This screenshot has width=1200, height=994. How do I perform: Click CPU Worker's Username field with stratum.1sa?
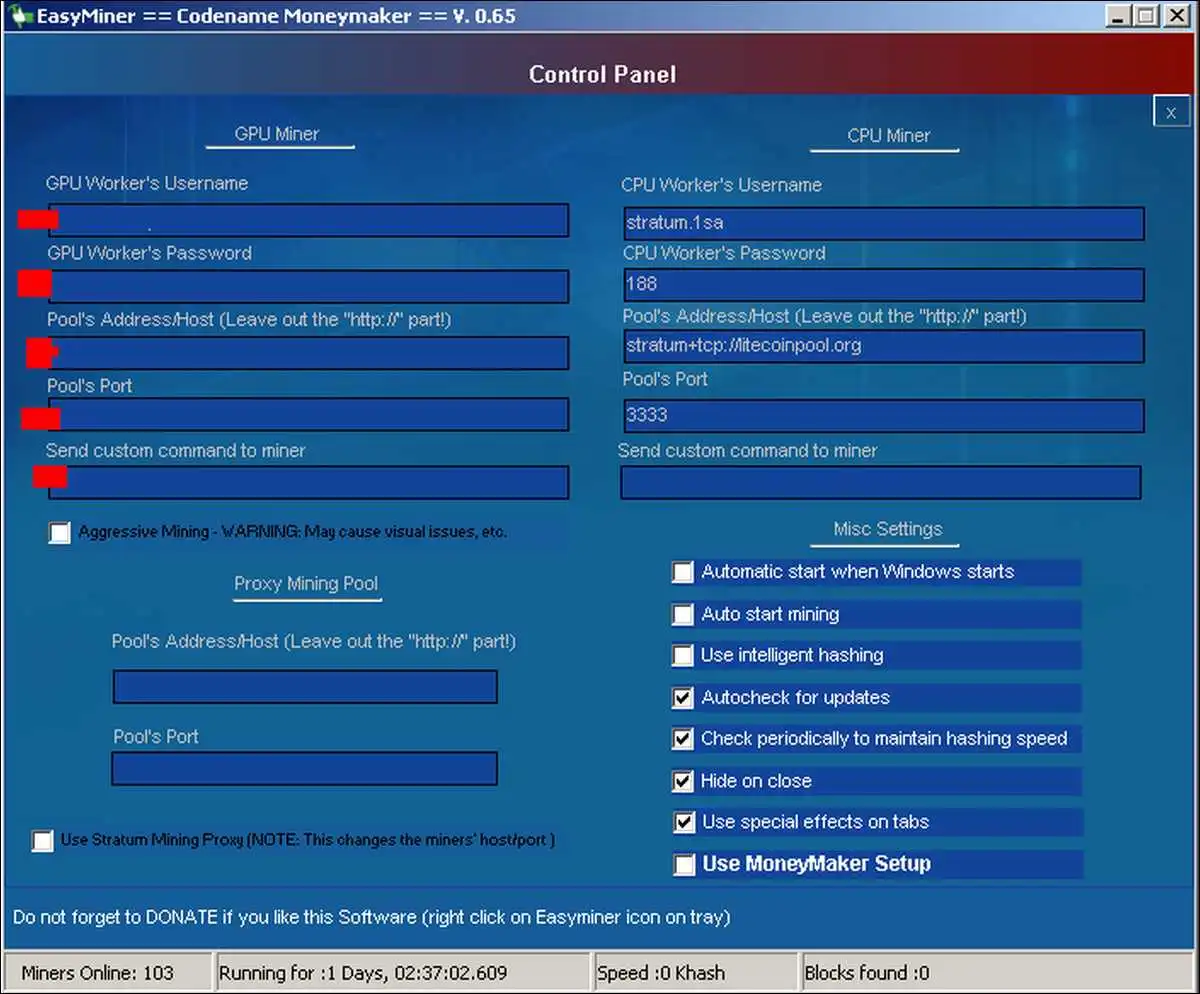(x=883, y=223)
